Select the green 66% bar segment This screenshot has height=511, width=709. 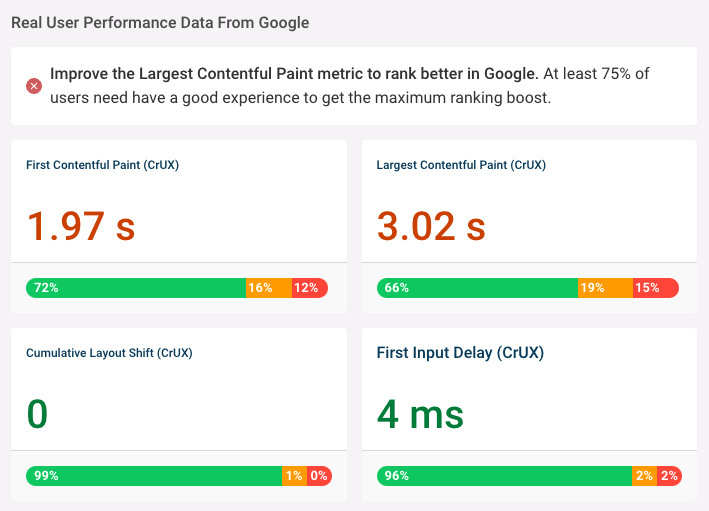point(477,288)
